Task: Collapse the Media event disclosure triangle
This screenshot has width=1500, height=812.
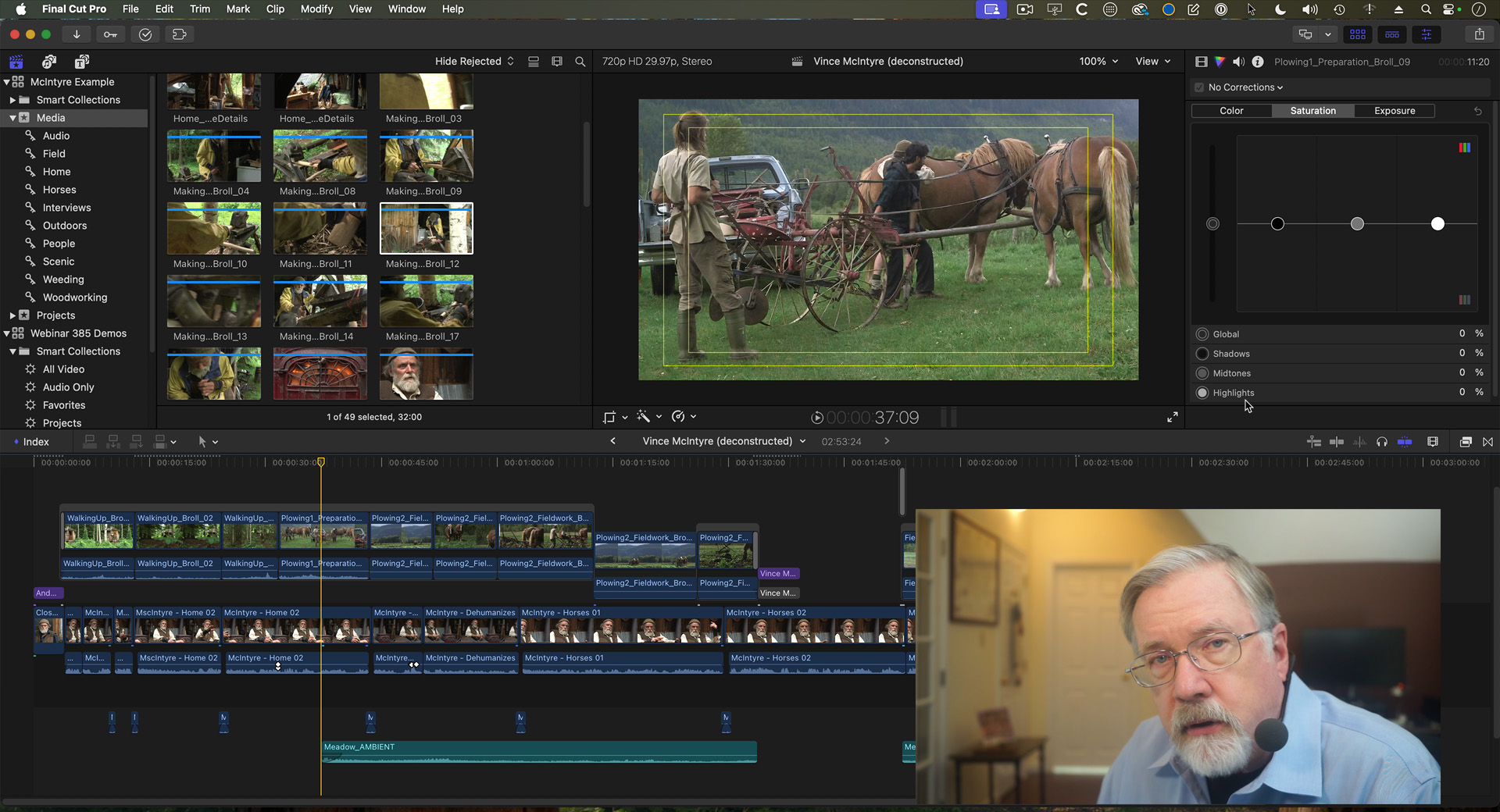Action: (12, 118)
